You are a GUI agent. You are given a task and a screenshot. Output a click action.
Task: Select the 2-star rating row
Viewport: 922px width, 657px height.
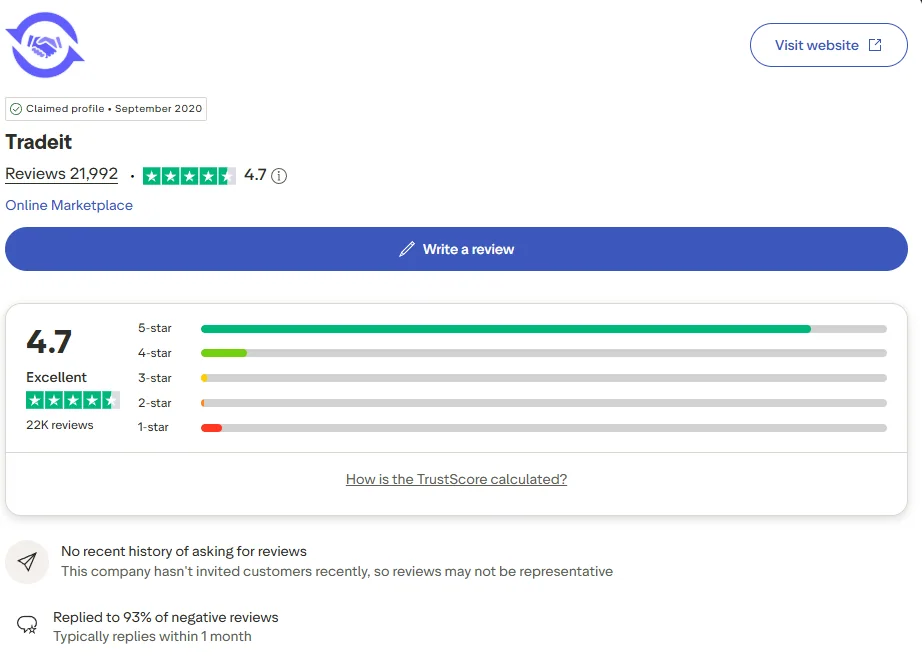[512, 403]
